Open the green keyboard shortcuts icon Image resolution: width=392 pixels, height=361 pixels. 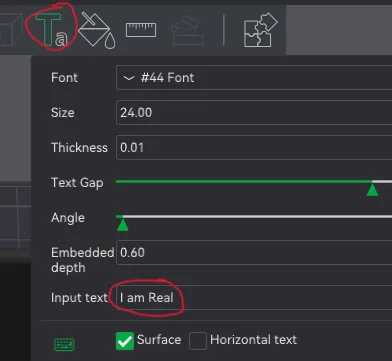click(64, 344)
